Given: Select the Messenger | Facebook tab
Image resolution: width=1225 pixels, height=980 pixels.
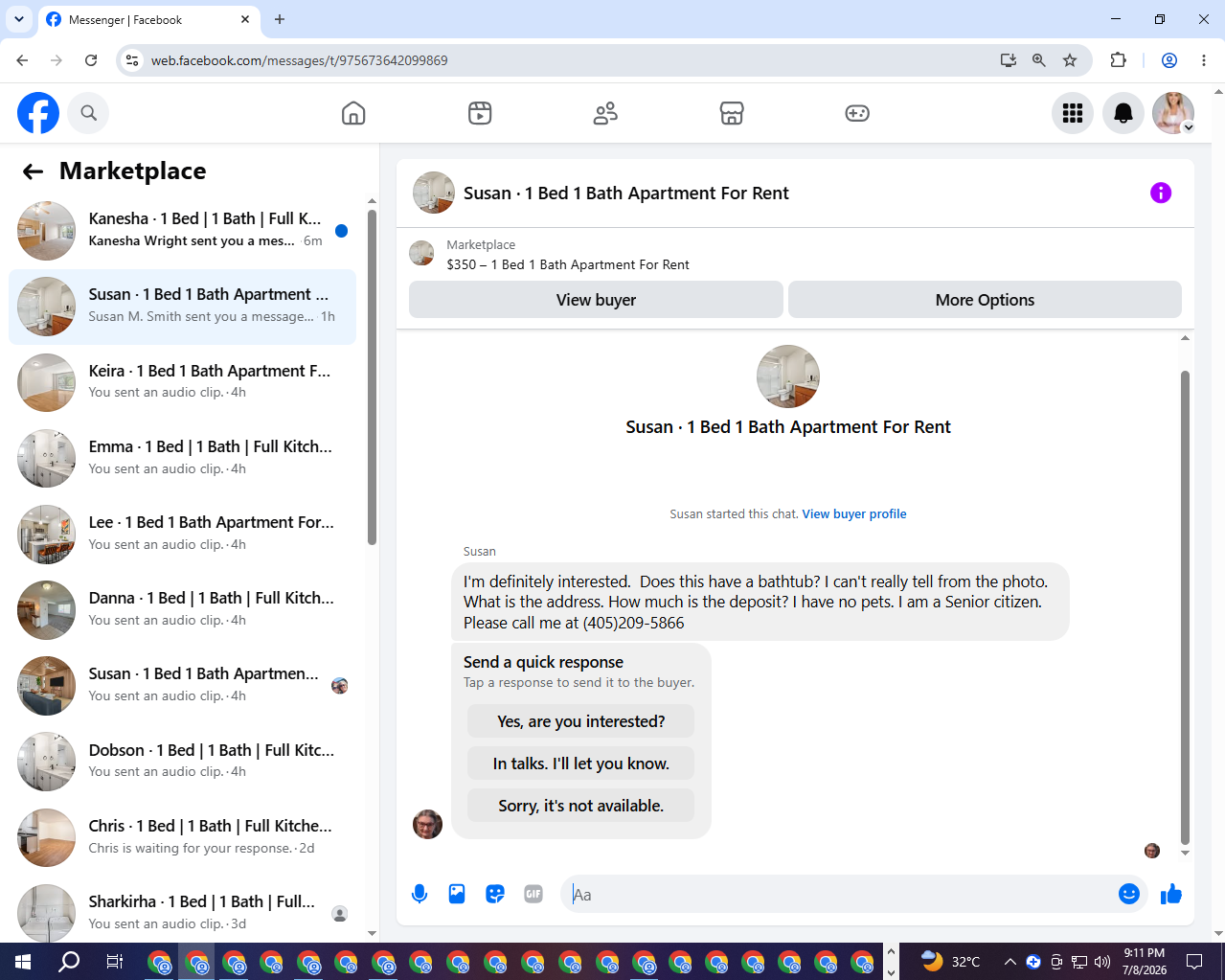Looking at the screenshot, I should 148,19.
